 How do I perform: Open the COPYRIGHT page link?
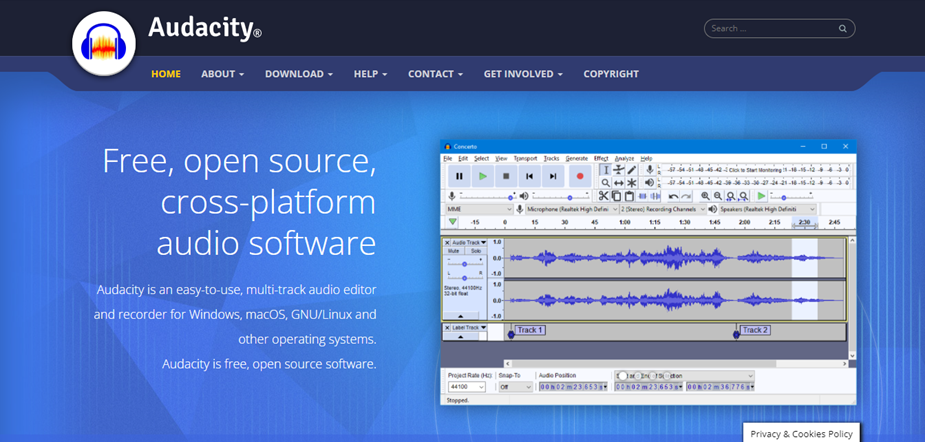click(x=611, y=74)
